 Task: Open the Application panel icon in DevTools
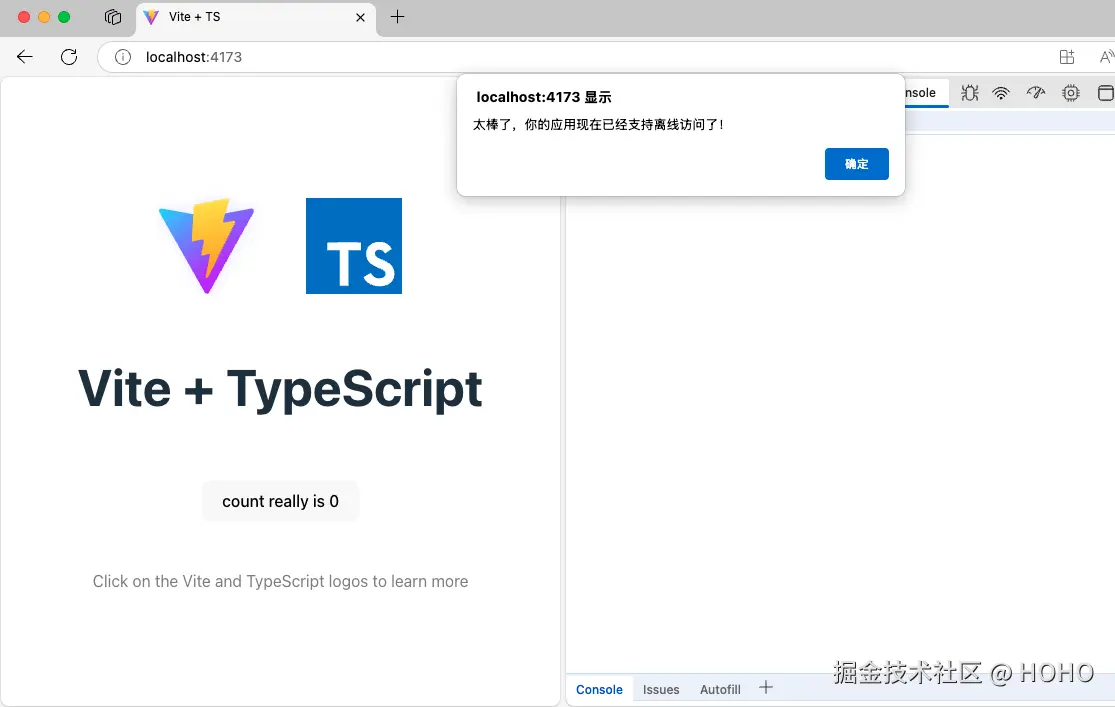1106,93
